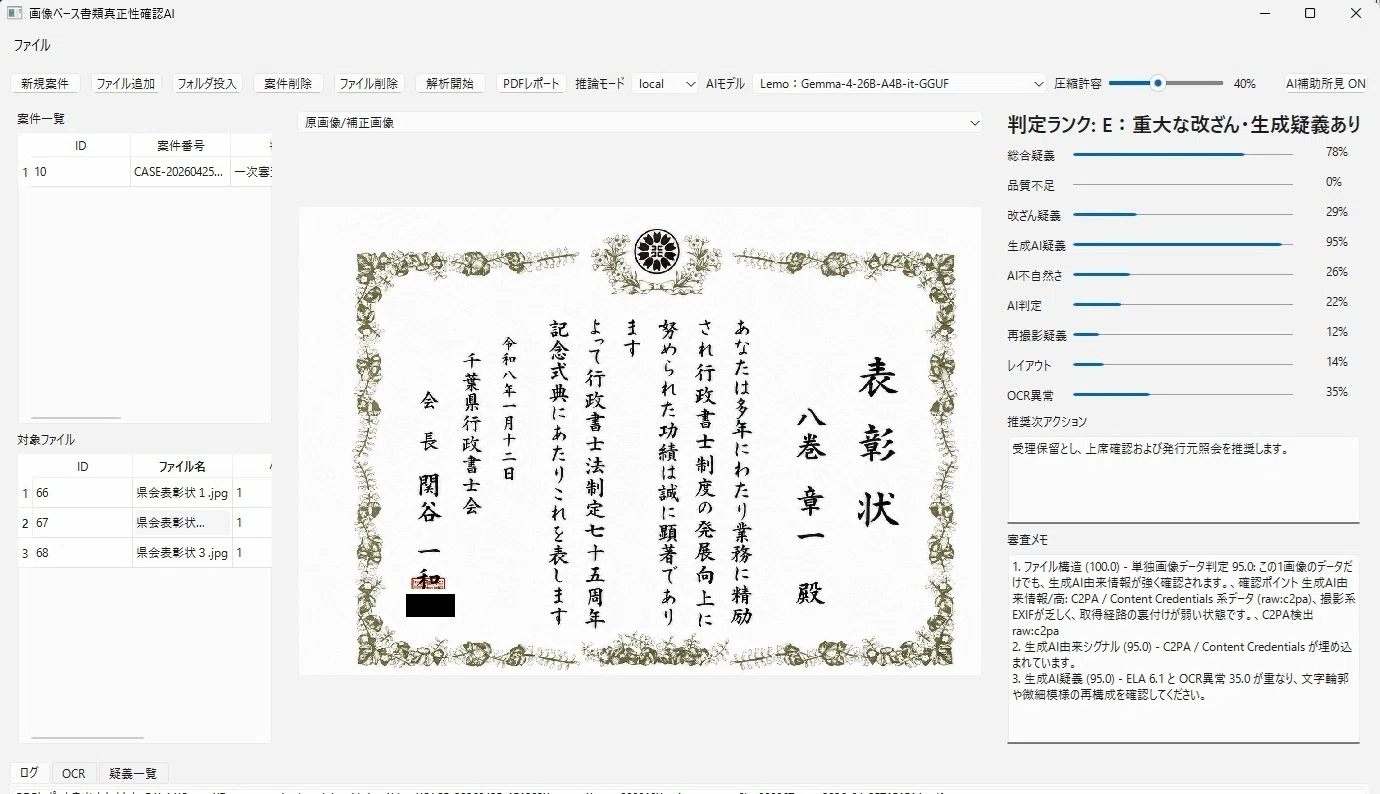The width and height of the screenshot is (1380, 794).
Task: Switch to the ログ tab
Action: pyautogui.click(x=30, y=773)
